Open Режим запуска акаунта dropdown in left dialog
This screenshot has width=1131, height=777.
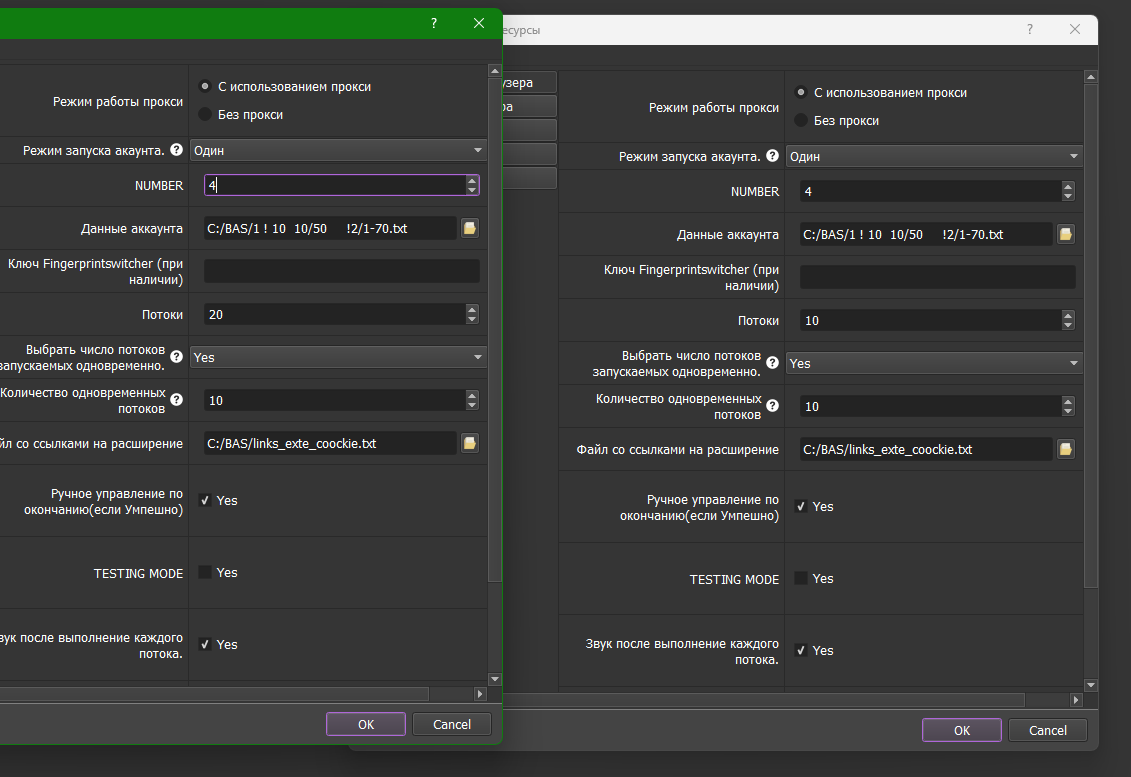coord(338,150)
